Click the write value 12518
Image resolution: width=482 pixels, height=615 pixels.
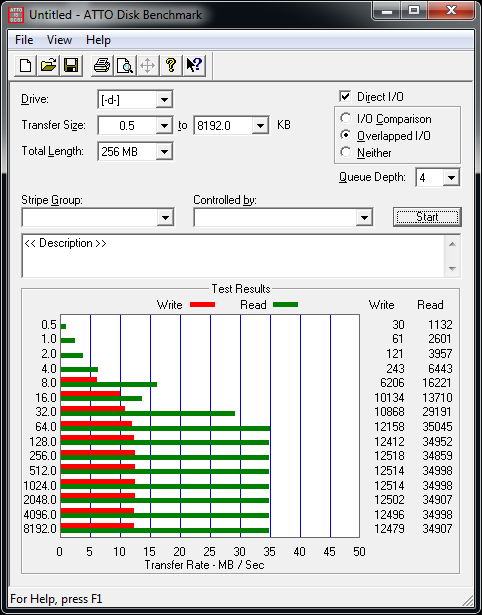pos(389,456)
